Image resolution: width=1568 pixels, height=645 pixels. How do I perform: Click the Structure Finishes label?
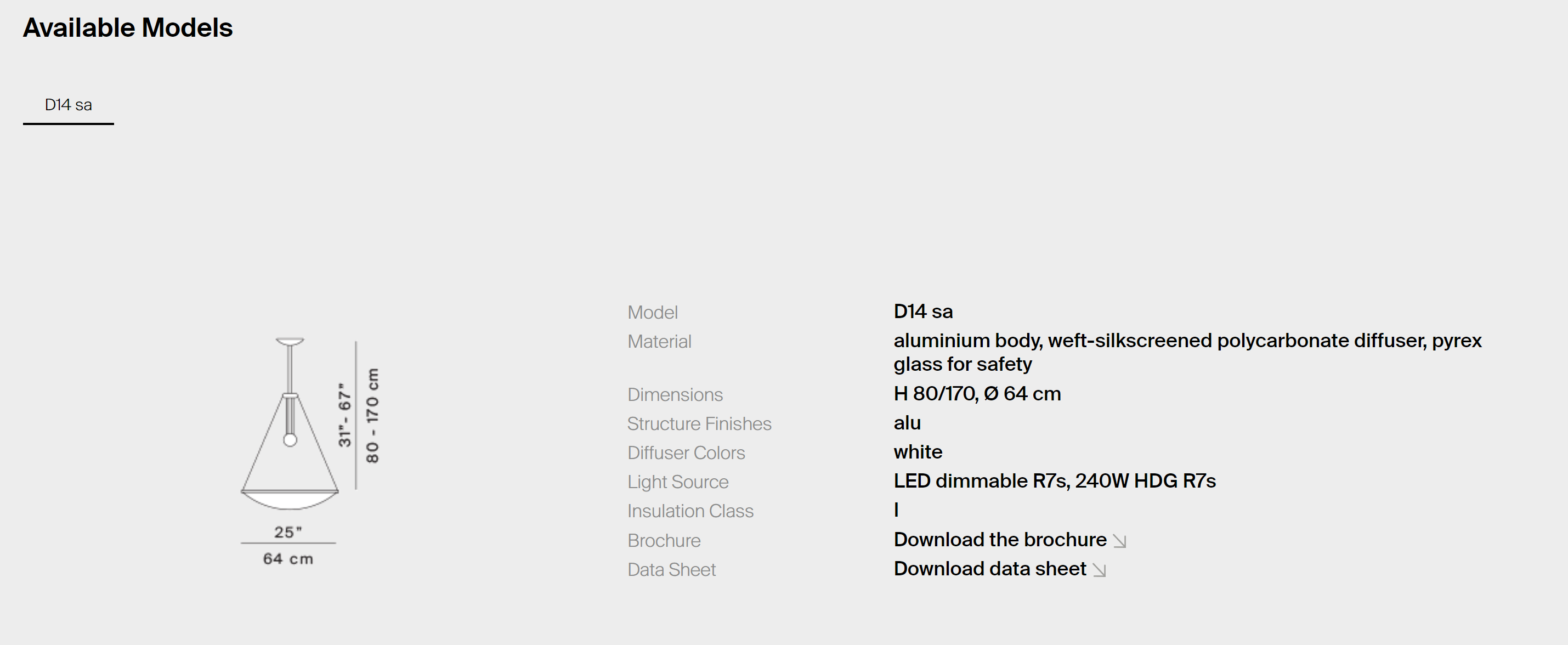pyautogui.click(x=699, y=424)
